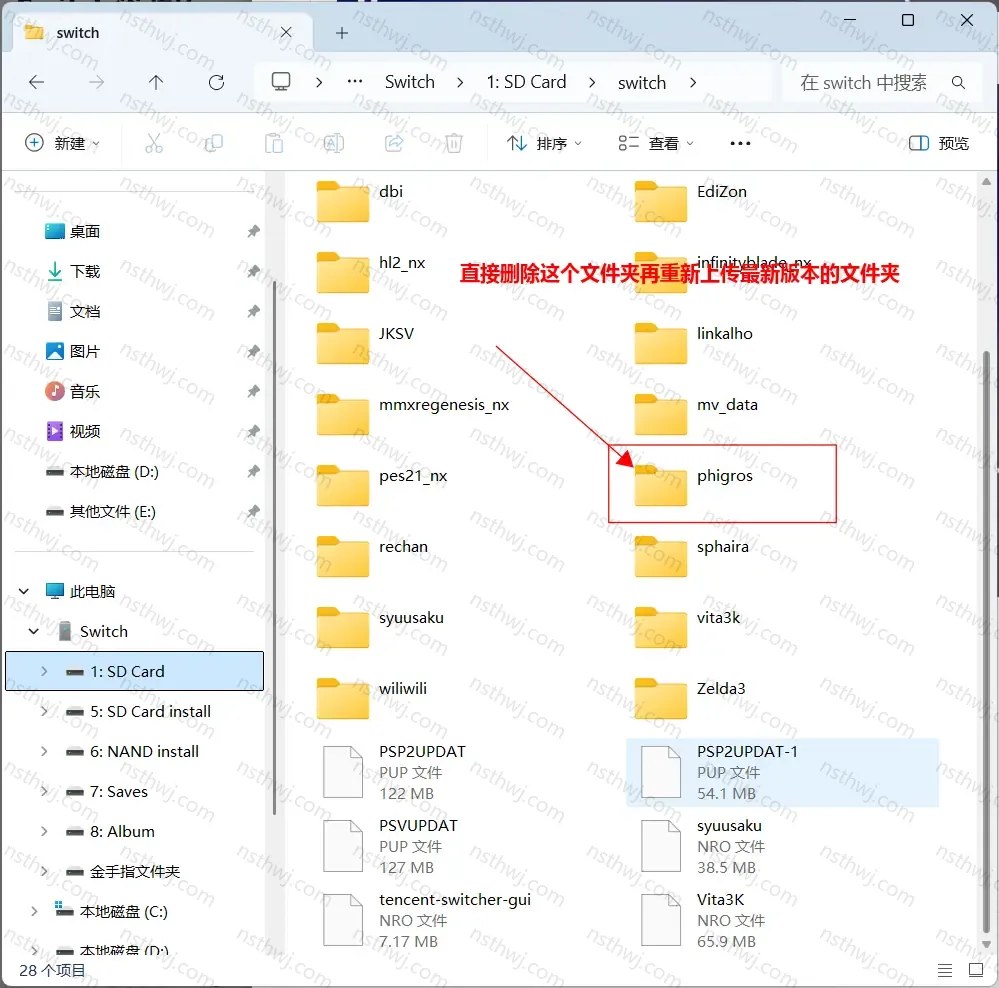Add a new tab with plus button
Screen dimensions: 999x988
(342, 32)
